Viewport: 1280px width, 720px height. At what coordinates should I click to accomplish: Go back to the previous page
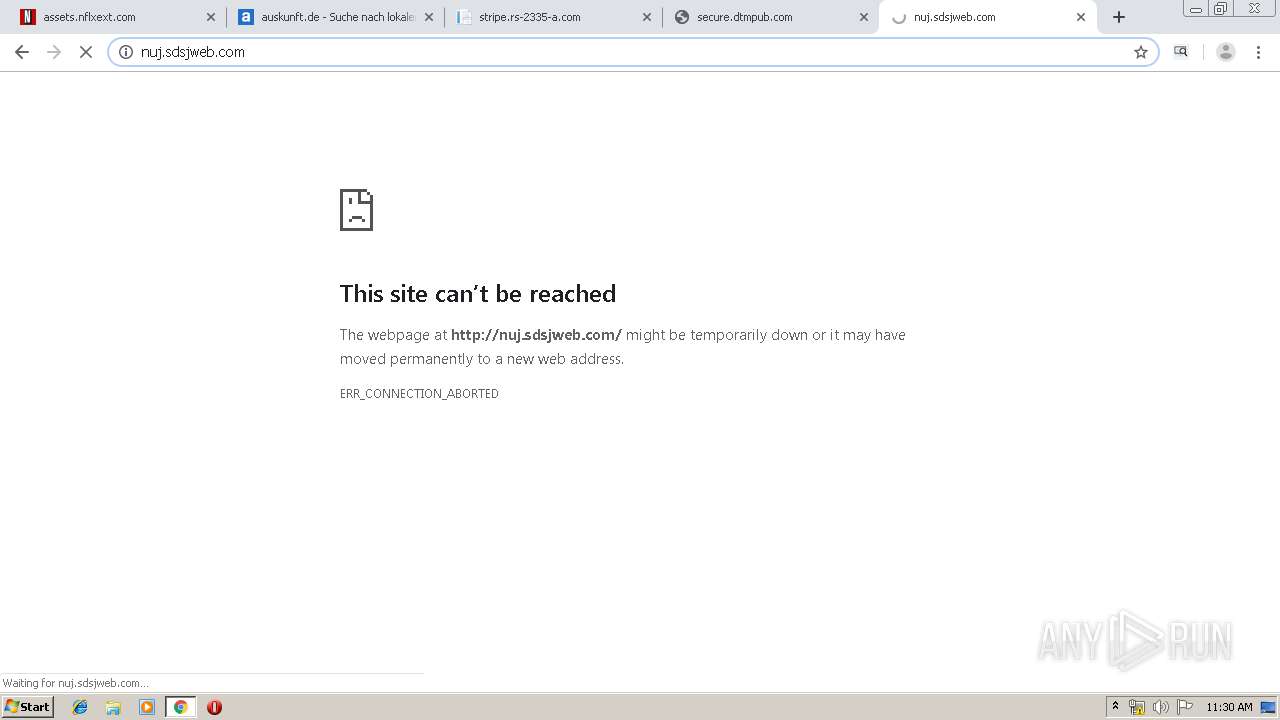click(22, 52)
